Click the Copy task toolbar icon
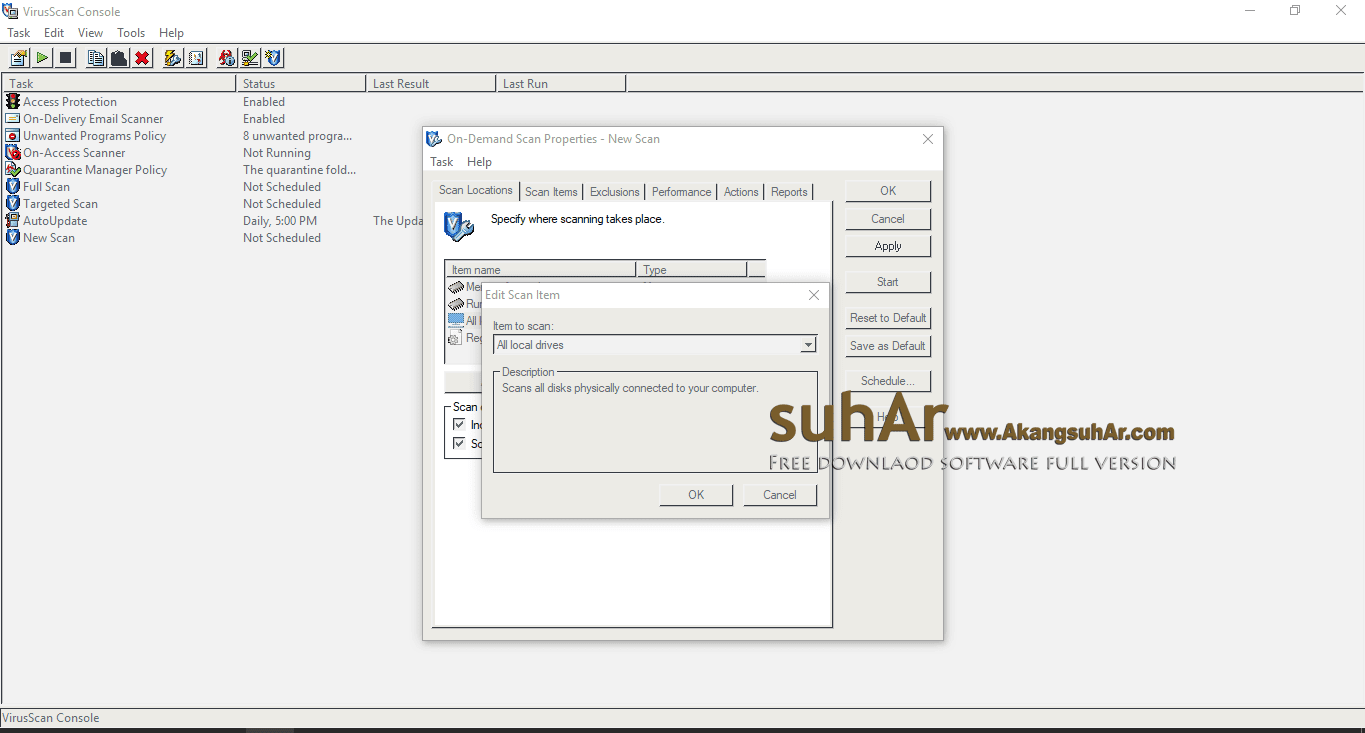 [96, 58]
